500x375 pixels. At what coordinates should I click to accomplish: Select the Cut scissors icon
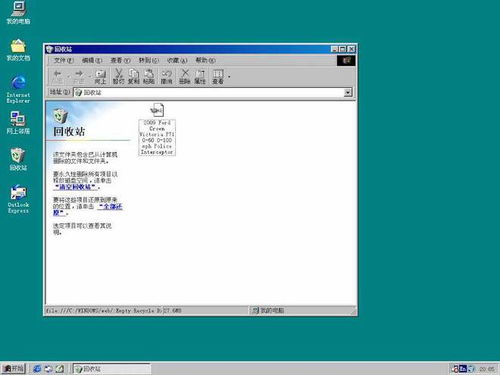click(x=118, y=77)
